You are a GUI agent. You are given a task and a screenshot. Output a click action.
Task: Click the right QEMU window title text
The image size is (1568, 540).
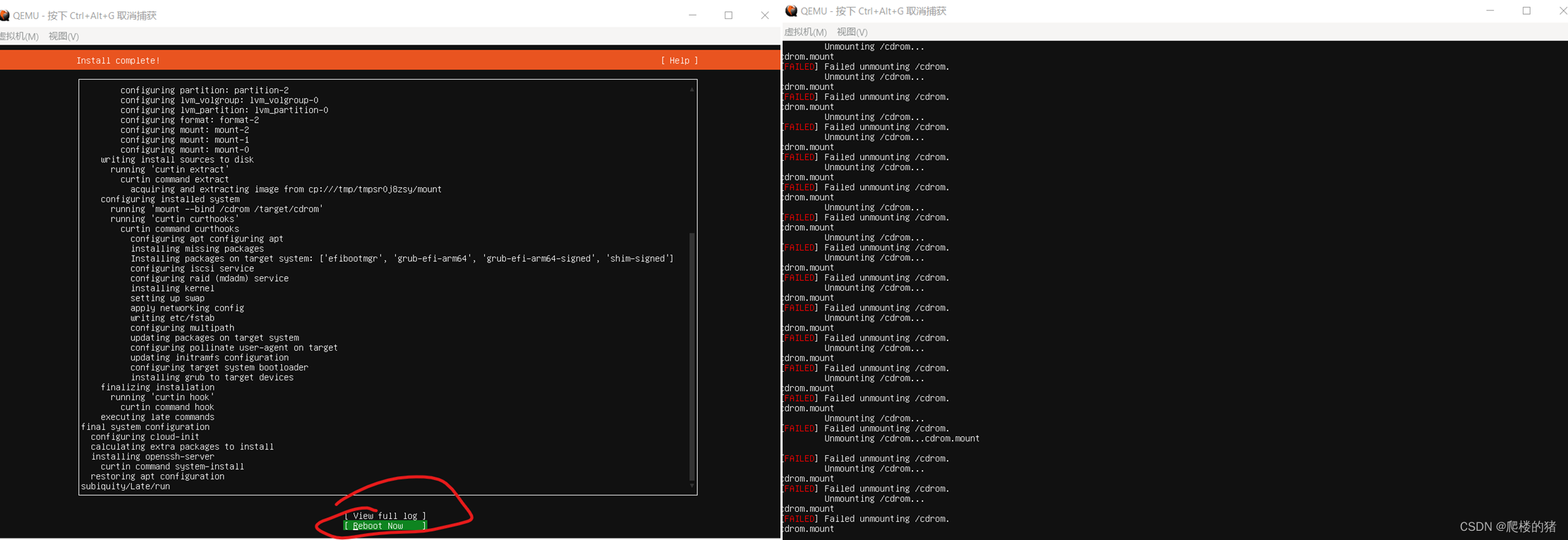click(874, 11)
